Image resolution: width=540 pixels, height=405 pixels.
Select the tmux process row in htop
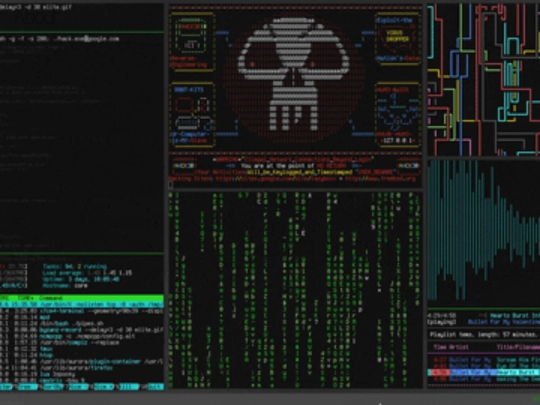(x=82, y=349)
